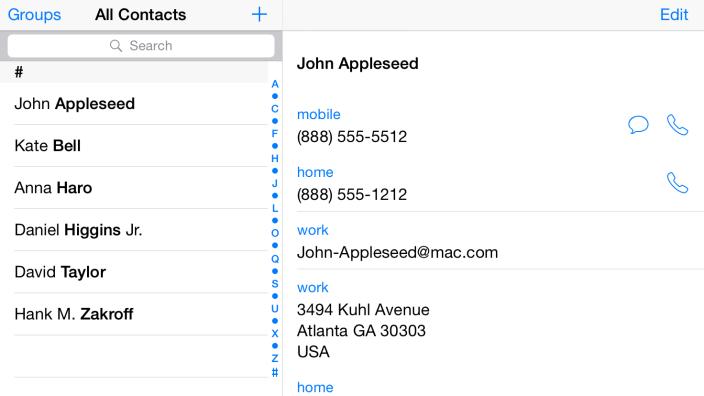The height and width of the screenshot is (396, 704).
Task: Jump to letter A in index
Action: point(275,84)
